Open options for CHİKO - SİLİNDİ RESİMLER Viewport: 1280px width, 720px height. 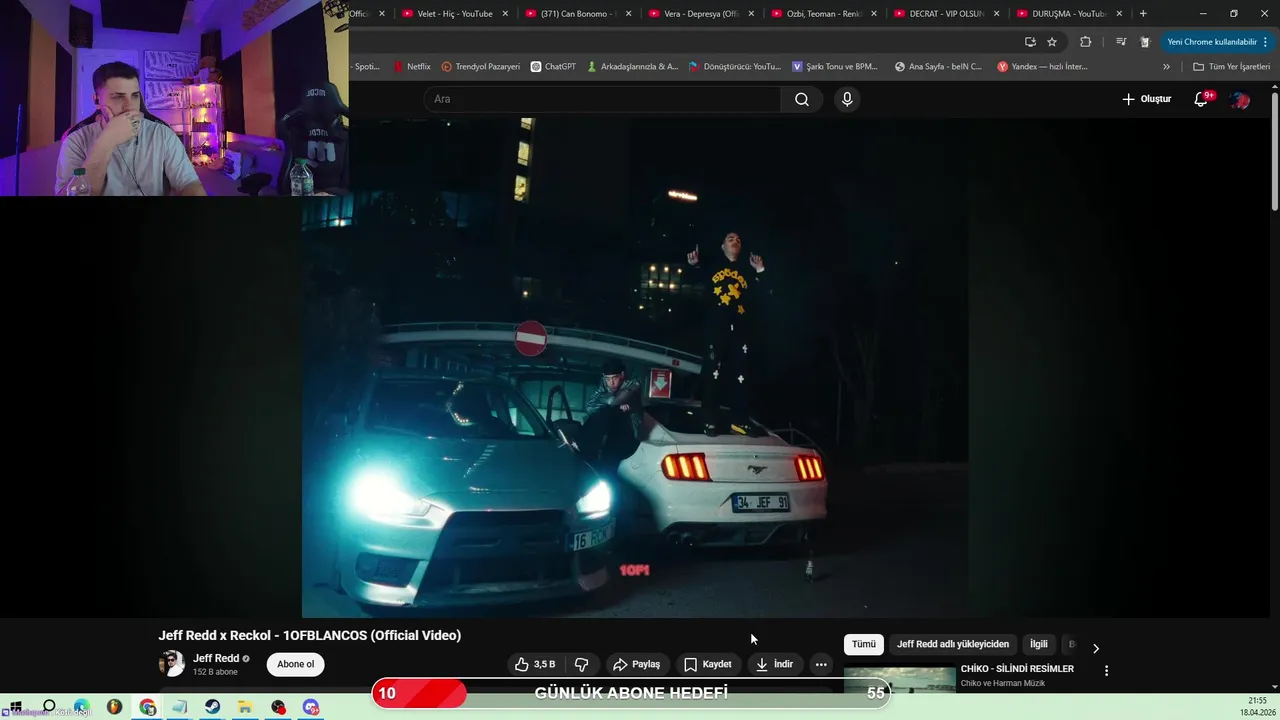(x=1106, y=671)
